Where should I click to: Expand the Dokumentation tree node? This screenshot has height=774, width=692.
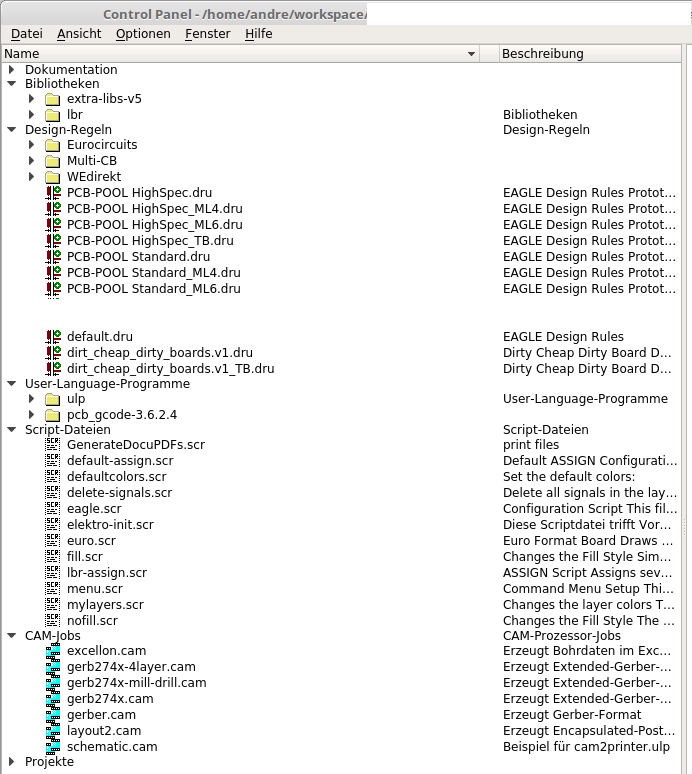12,69
